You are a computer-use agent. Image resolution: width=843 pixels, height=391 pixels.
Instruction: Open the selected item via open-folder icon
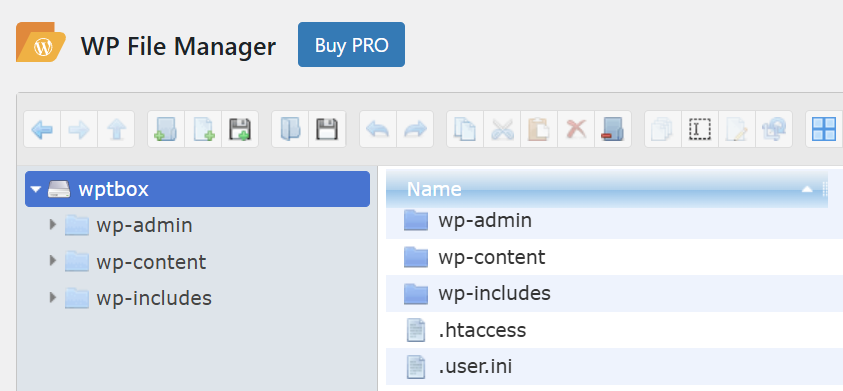(x=290, y=129)
